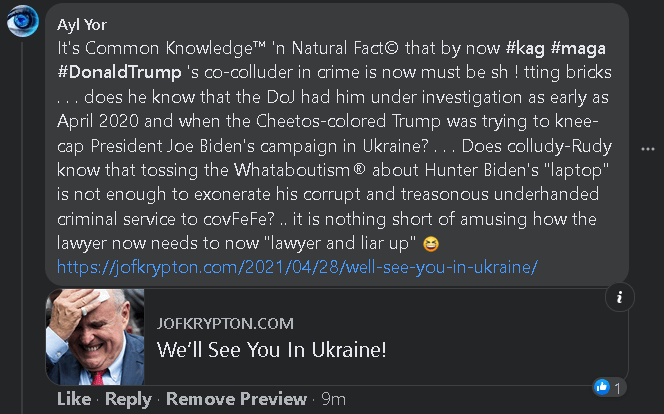Viewport: 664px width, 414px height.
Task: Click the 9m comment timestamp
Action: point(333,399)
